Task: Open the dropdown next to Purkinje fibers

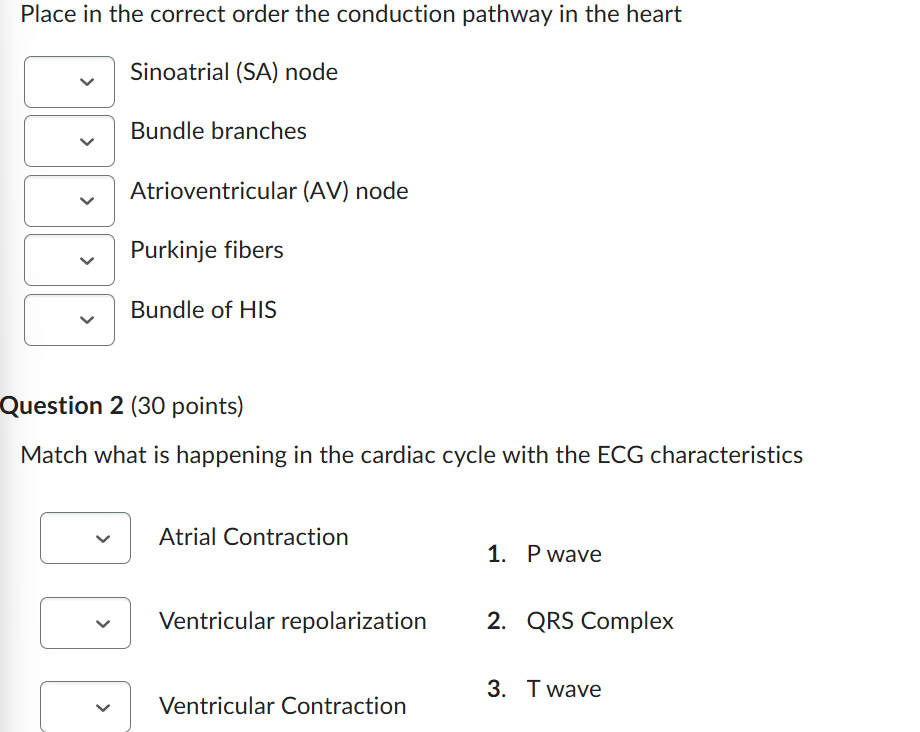Action: 69,260
